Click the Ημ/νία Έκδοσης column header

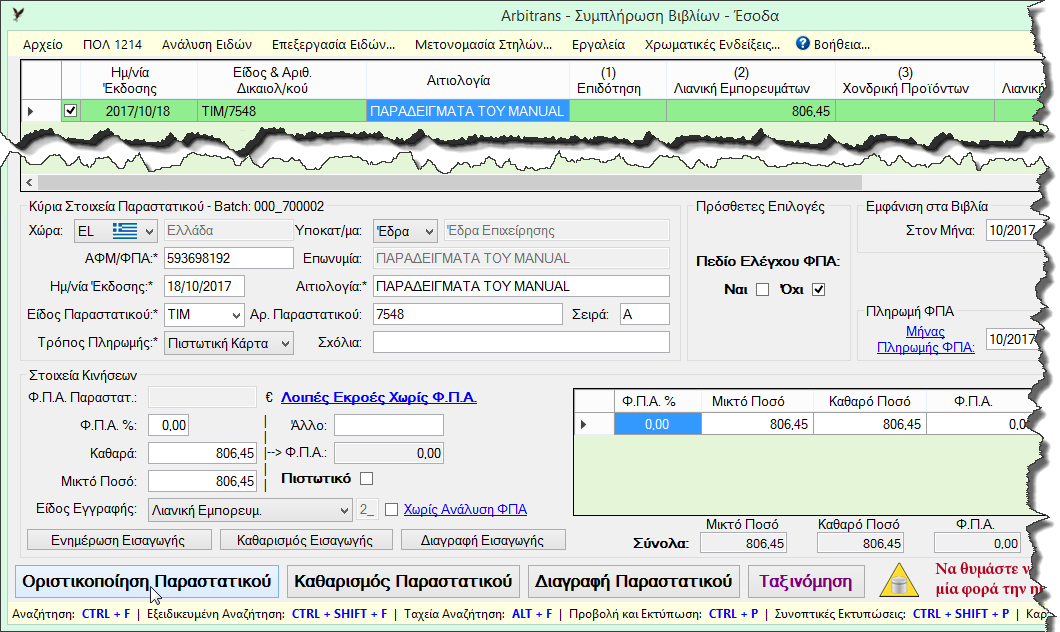click(139, 80)
